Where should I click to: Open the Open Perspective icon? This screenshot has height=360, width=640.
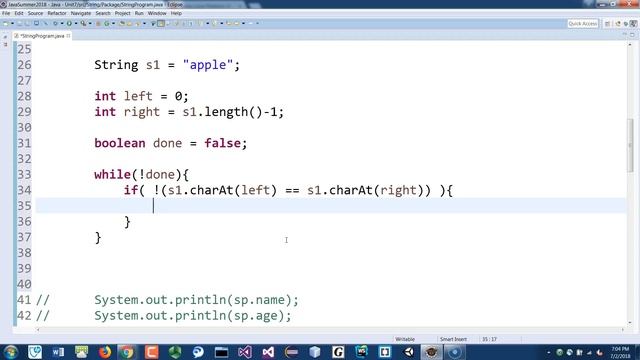point(607,24)
